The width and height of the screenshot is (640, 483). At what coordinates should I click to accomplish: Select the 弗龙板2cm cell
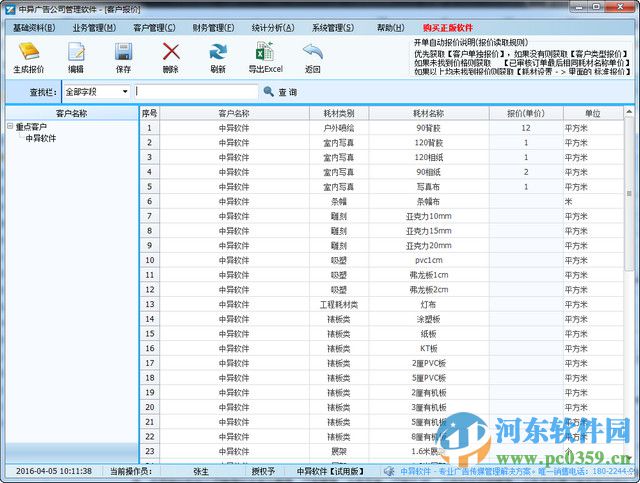pyautogui.click(x=429, y=290)
